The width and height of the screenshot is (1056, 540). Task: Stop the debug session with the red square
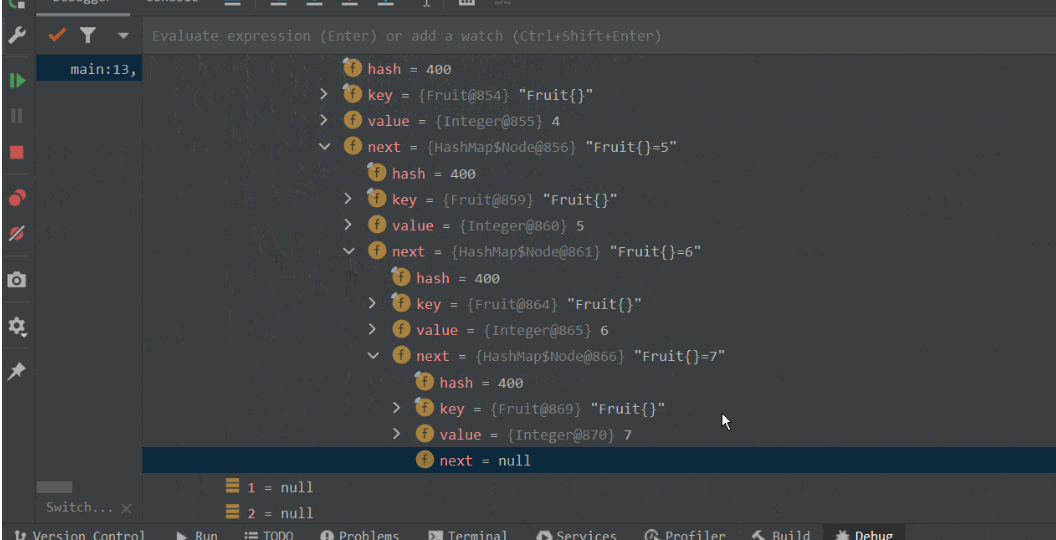[x=17, y=152]
